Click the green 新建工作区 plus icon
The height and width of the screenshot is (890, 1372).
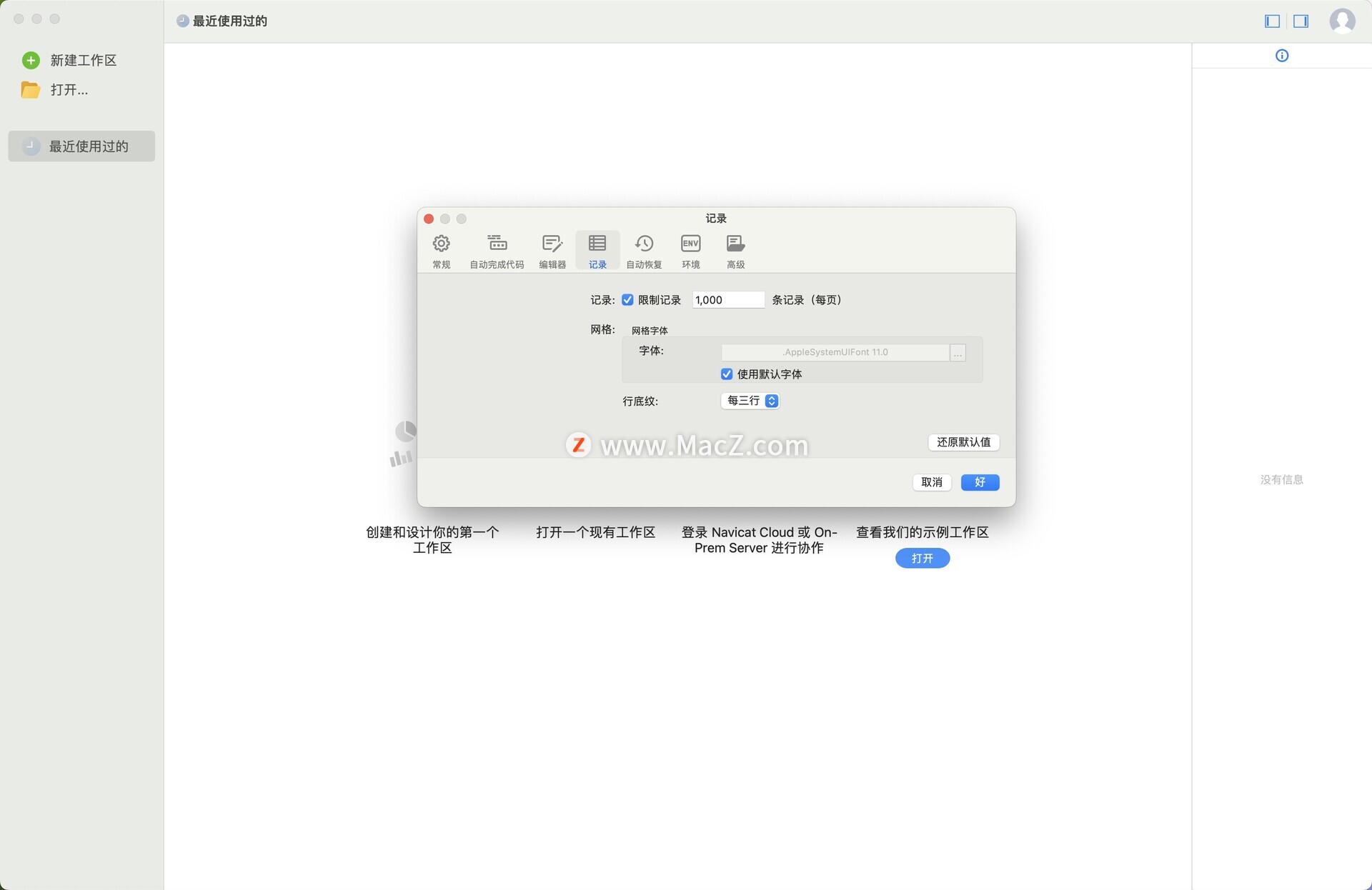(x=31, y=61)
